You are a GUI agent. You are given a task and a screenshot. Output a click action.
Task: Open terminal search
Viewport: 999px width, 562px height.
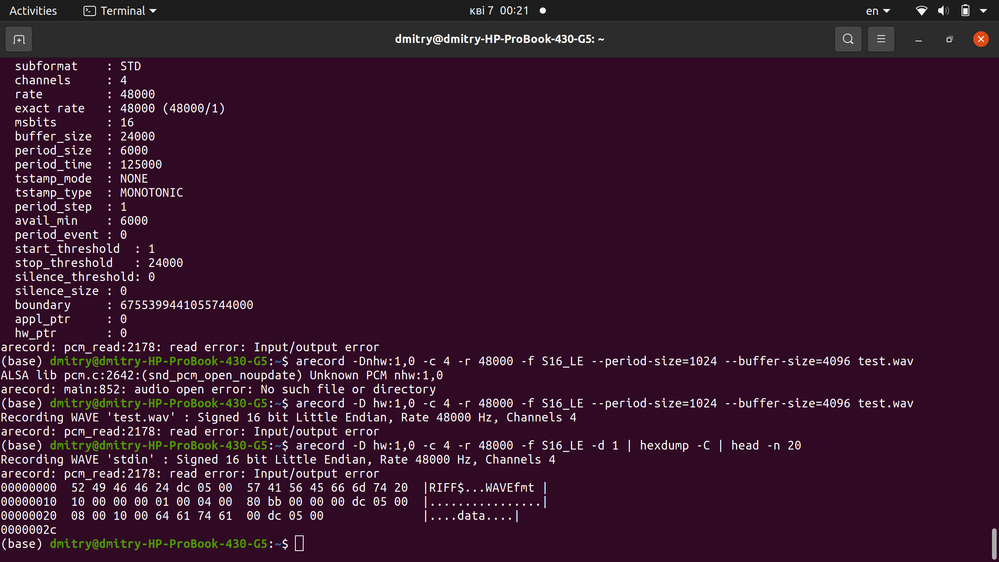pos(848,40)
